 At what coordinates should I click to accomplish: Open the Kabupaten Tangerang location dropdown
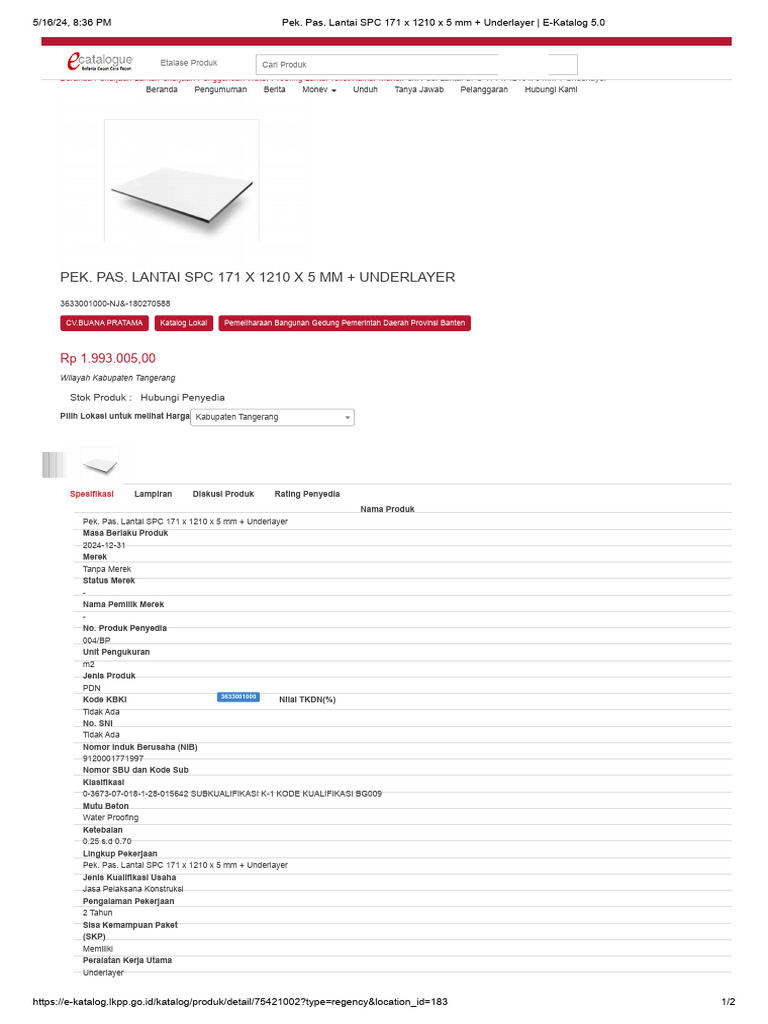pyautogui.click(x=272, y=417)
